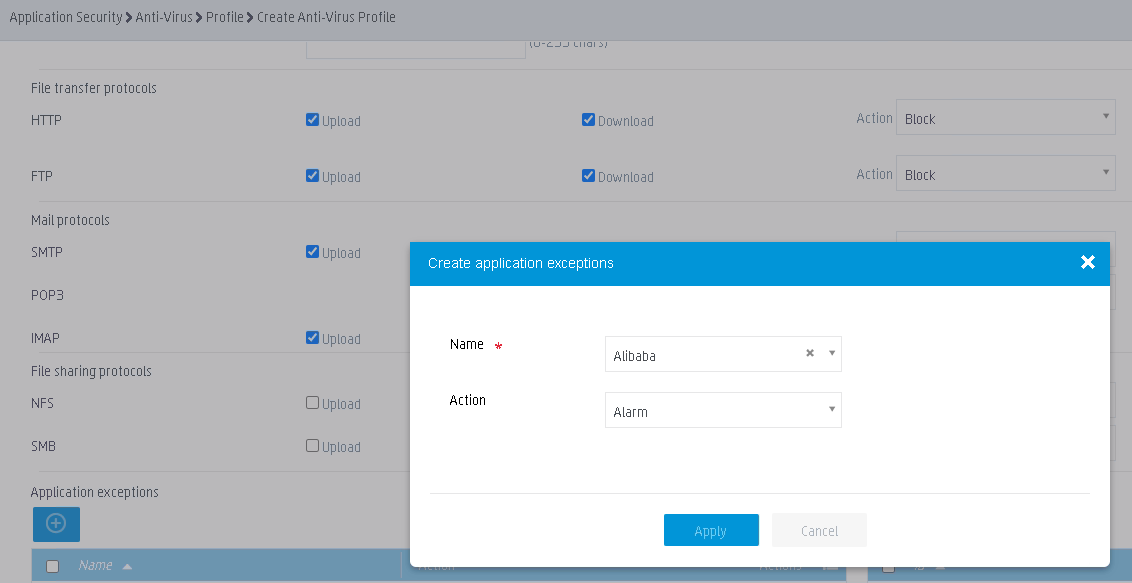1132x583 pixels.
Task: Cancel the application exception dialog
Action: click(x=819, y=530)
